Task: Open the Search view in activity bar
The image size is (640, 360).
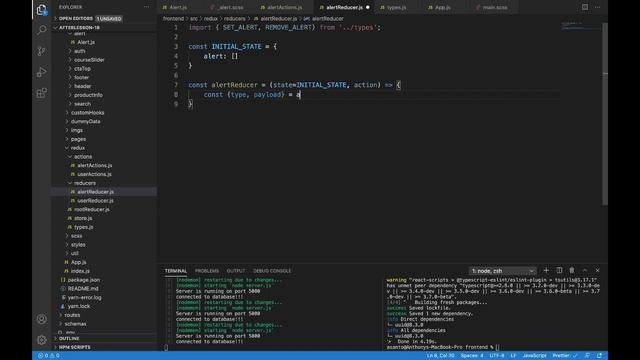Action: coord(41,30)
